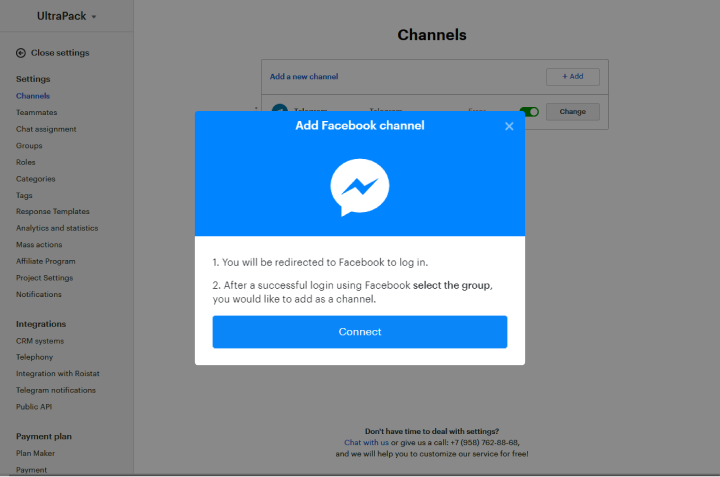The height and width of the screenshot is (477, 720).
Task: Click the Add a new channel link
Action: (x=304, y=77)
